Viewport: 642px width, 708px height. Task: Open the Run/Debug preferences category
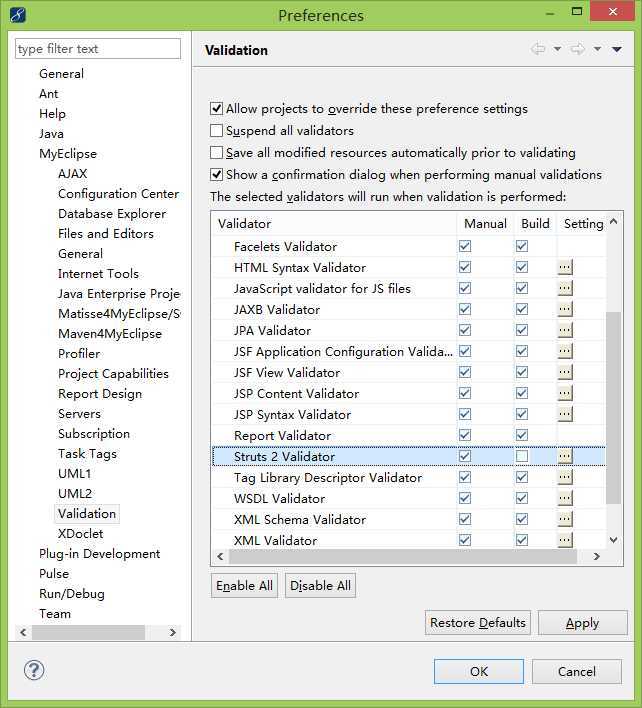(72, 594)
